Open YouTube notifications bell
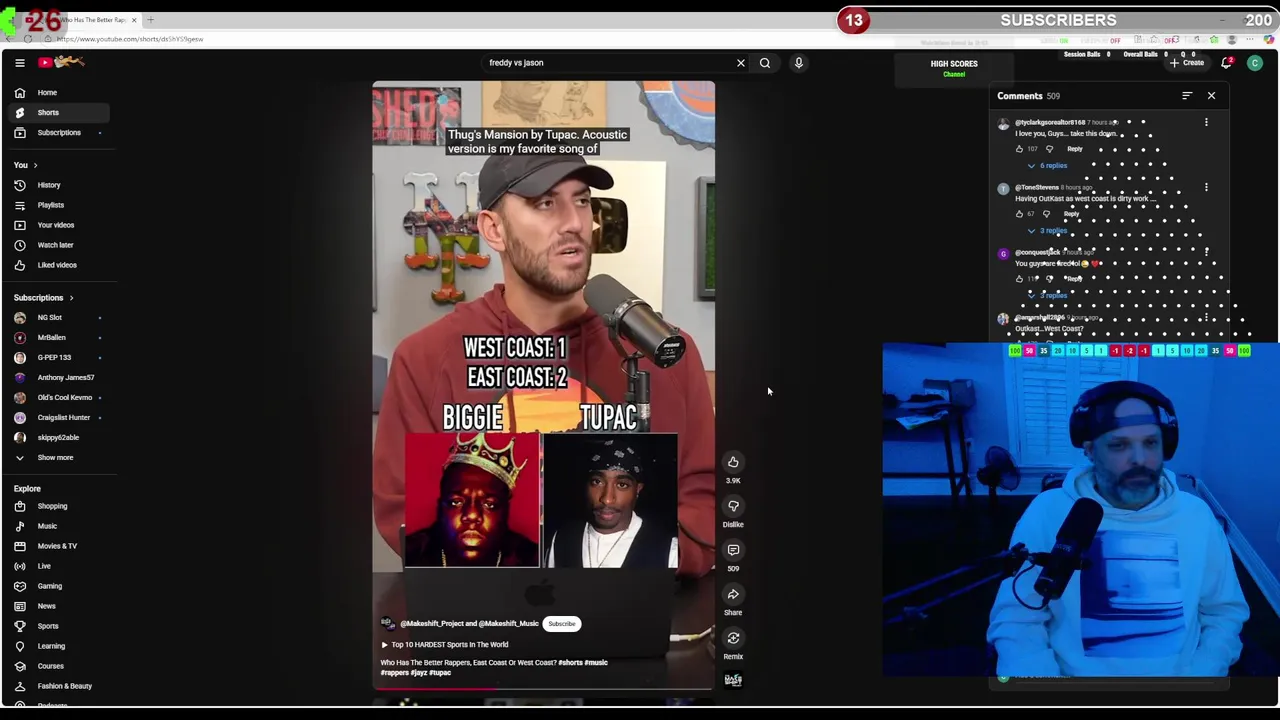 pyautogui.click(x=1227, y=63)
